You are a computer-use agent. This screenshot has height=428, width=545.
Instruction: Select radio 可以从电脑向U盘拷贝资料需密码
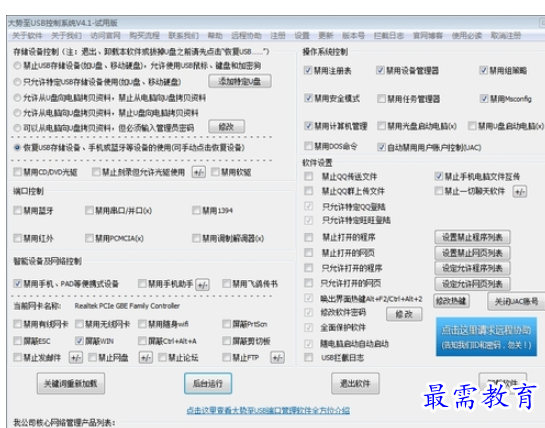[x=17, y=128]
